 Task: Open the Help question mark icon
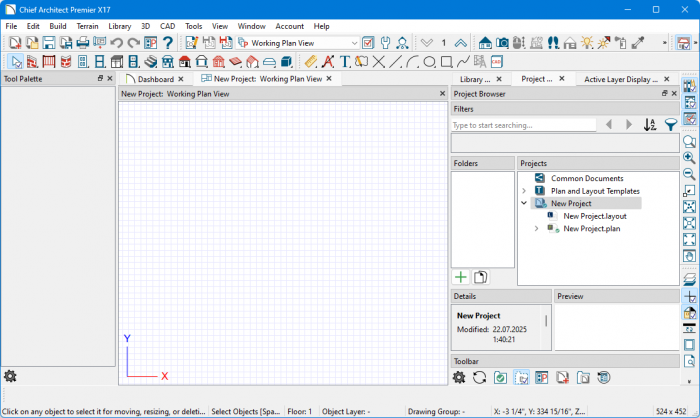[168, 43]
